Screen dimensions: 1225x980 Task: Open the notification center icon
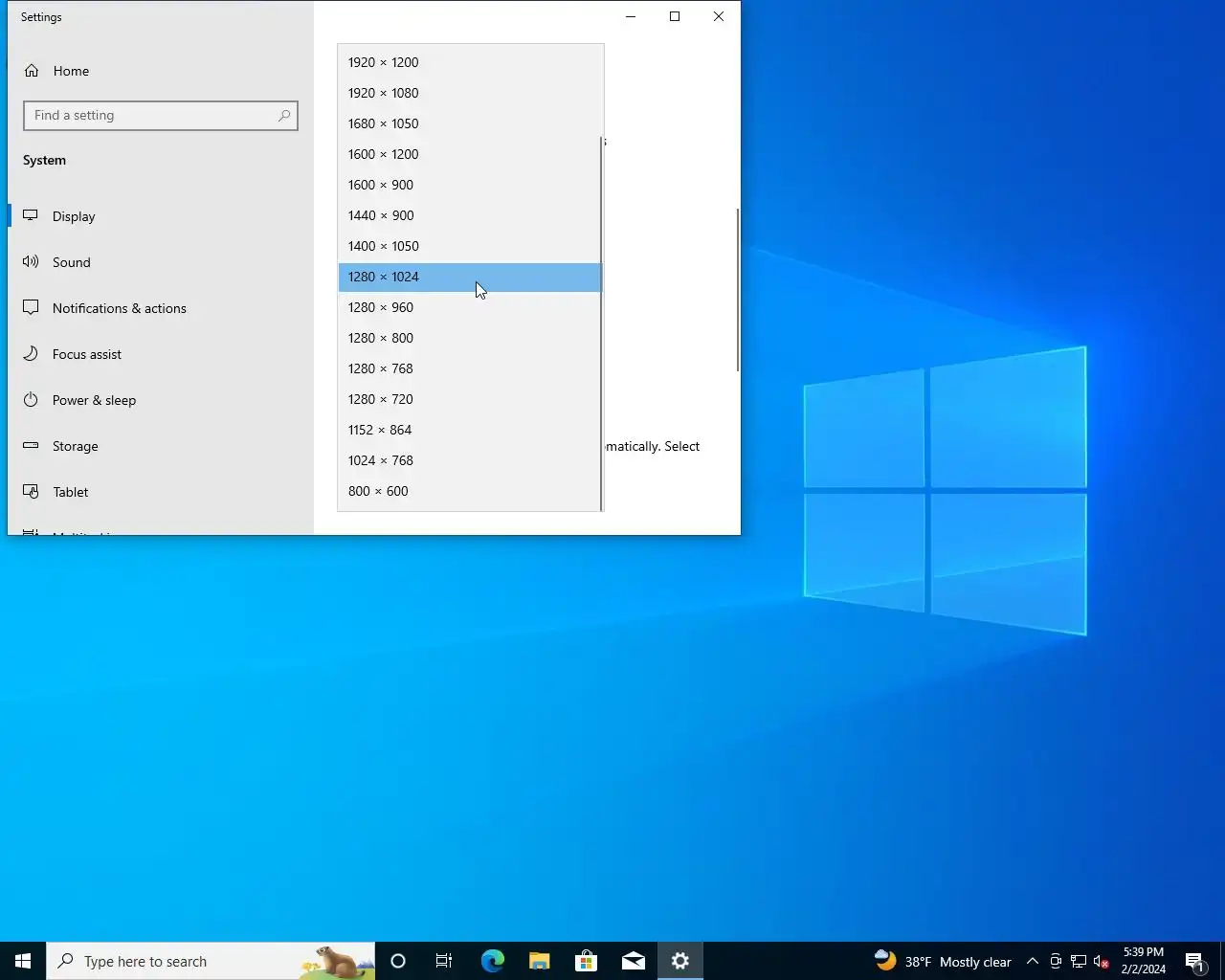tap(1195, 961)
